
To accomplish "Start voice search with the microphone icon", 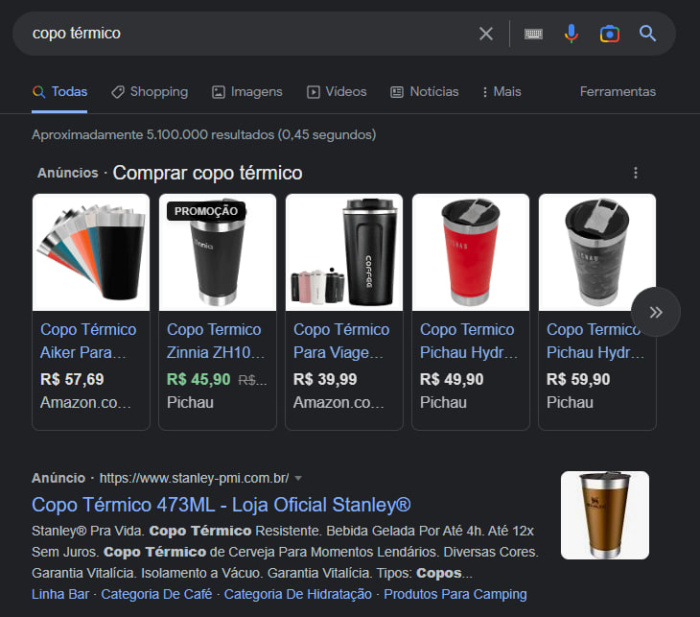I will [571, 33].
